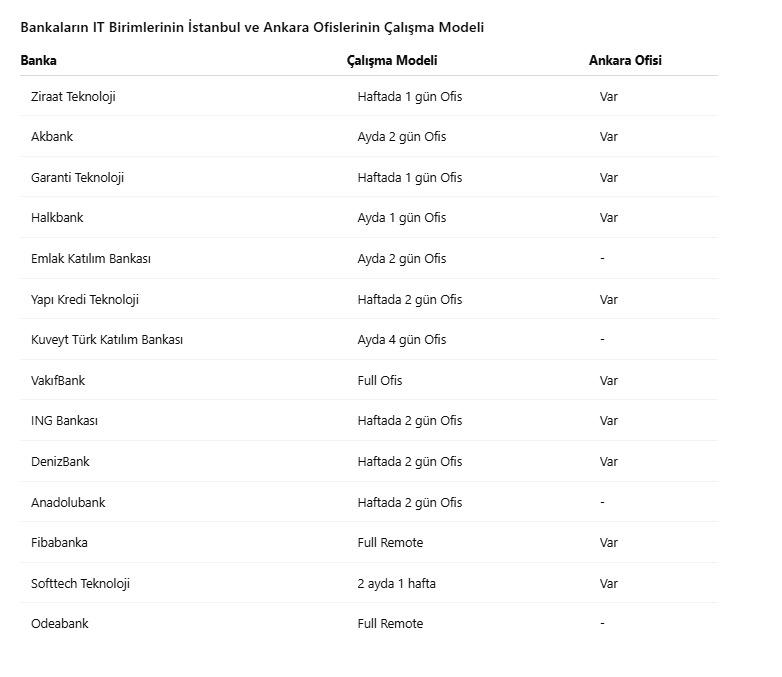Image resolution: width=782 pixels, height=677 pixels.
Task: Click the Akbank bank name cell
Action: tap(52, 137)
